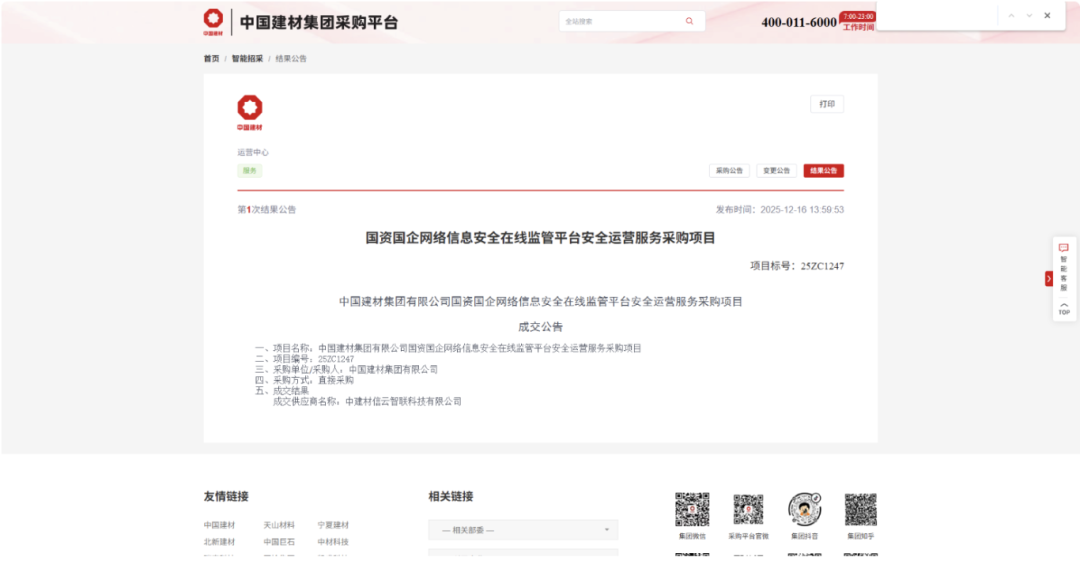Close the find bar with X icon
This screenshot has width=1080, height=572.
pos(1047,16)
